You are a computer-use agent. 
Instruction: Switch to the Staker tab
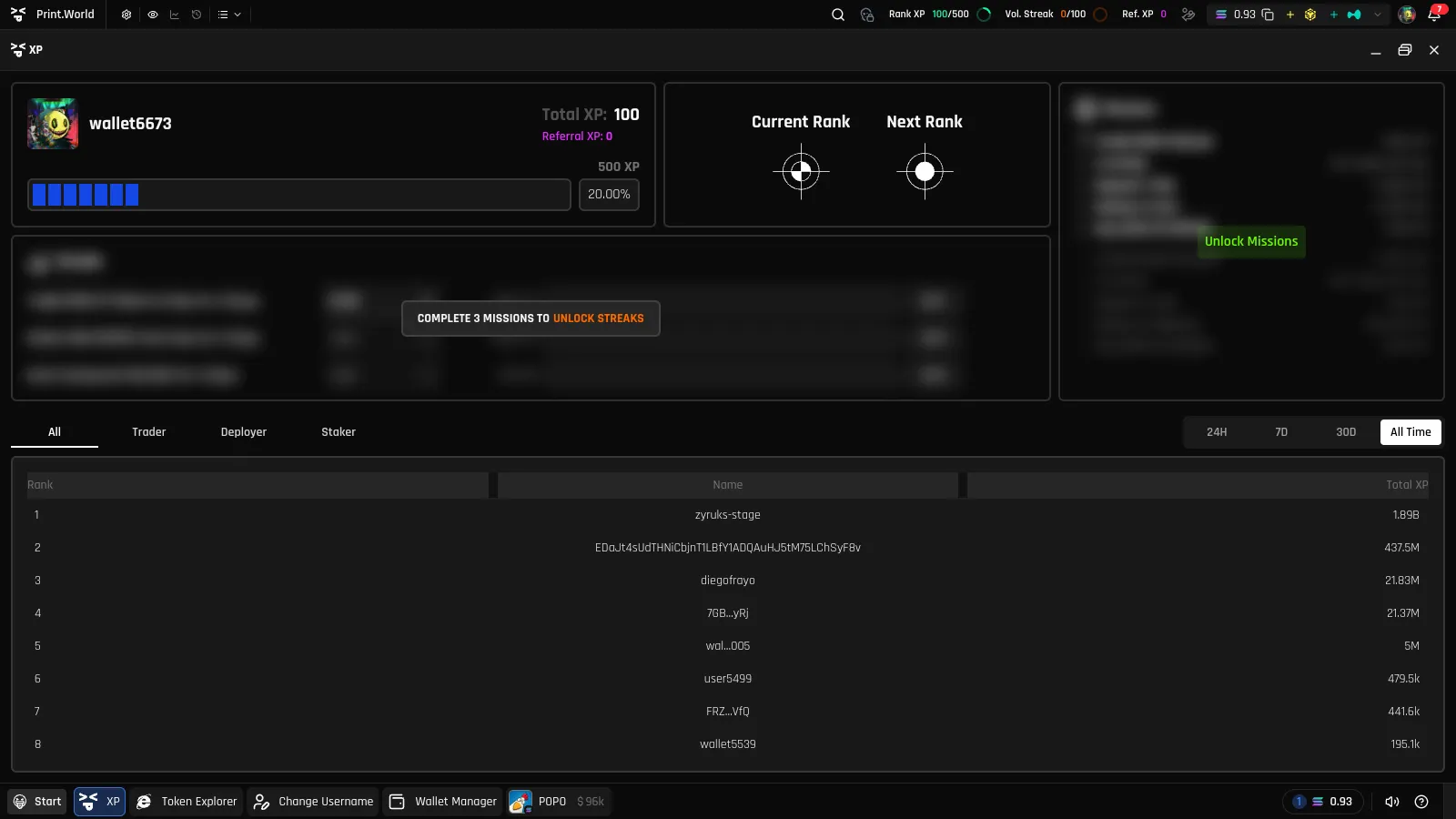(339, 432)
